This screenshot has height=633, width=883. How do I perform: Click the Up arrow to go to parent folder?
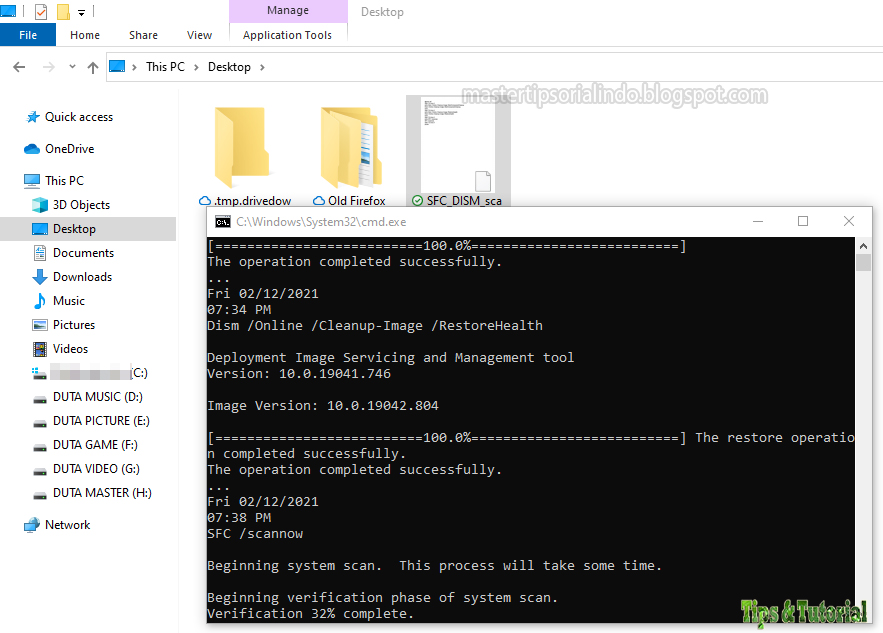point(93,66)
